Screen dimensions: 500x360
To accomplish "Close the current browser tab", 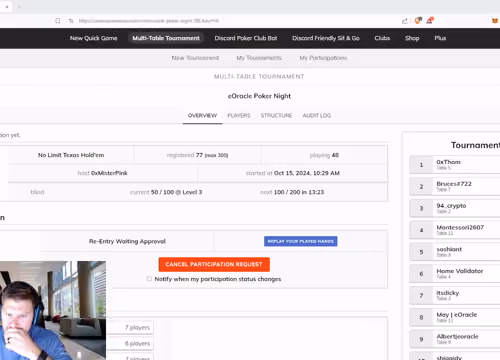I will point(7,7).
